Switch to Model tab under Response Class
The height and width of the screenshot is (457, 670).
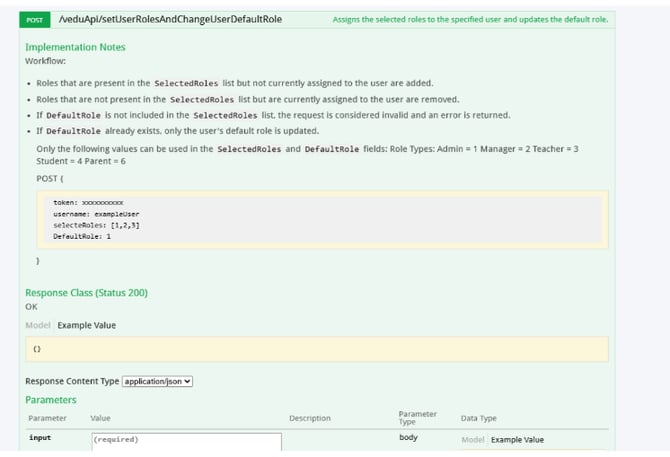[37, 325]
